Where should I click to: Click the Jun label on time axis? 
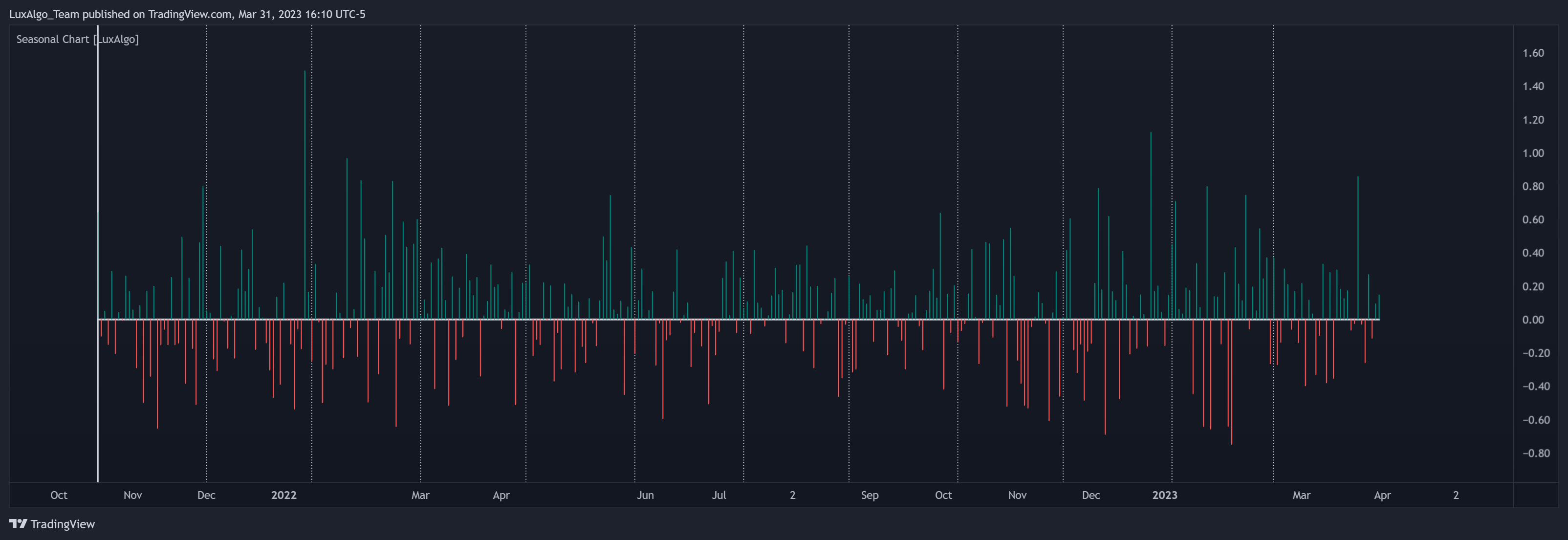tap(645, 495)
